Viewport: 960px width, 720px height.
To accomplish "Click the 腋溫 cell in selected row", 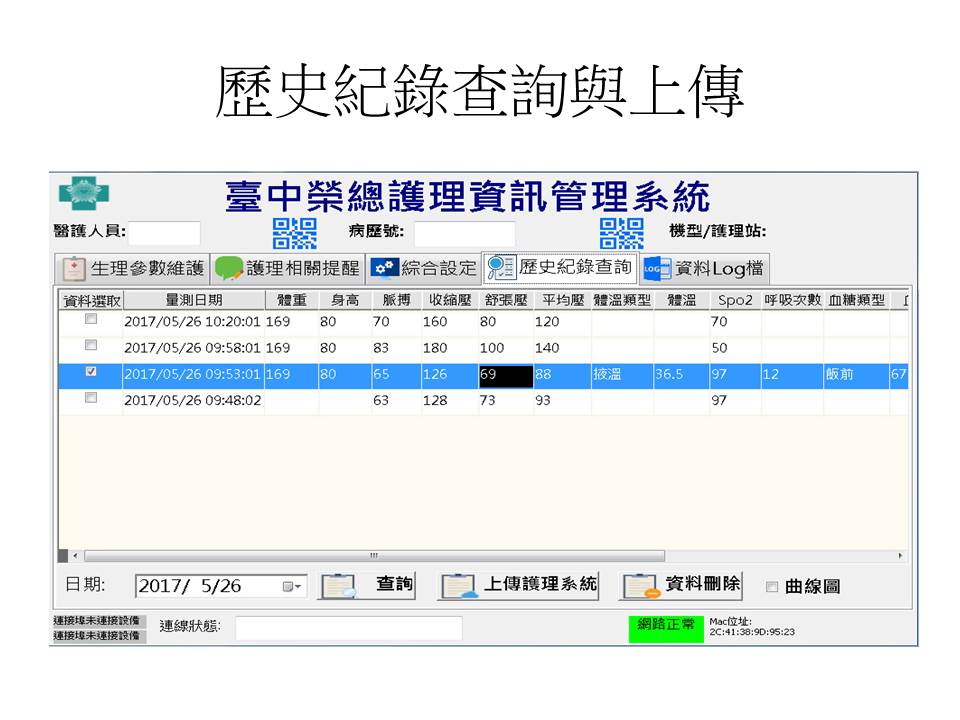I will pos(622,375).
